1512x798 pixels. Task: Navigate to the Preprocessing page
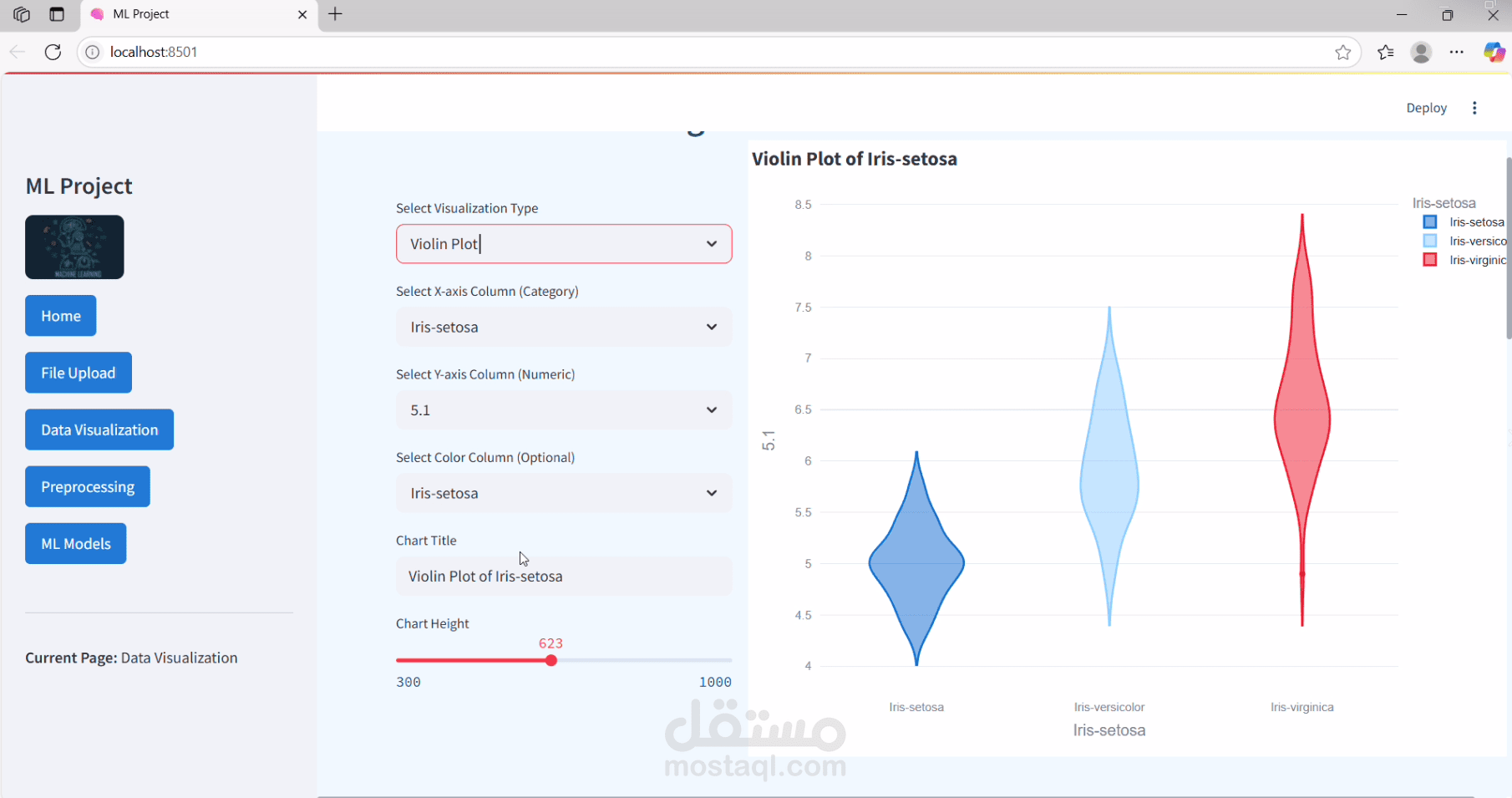point(88,486)
